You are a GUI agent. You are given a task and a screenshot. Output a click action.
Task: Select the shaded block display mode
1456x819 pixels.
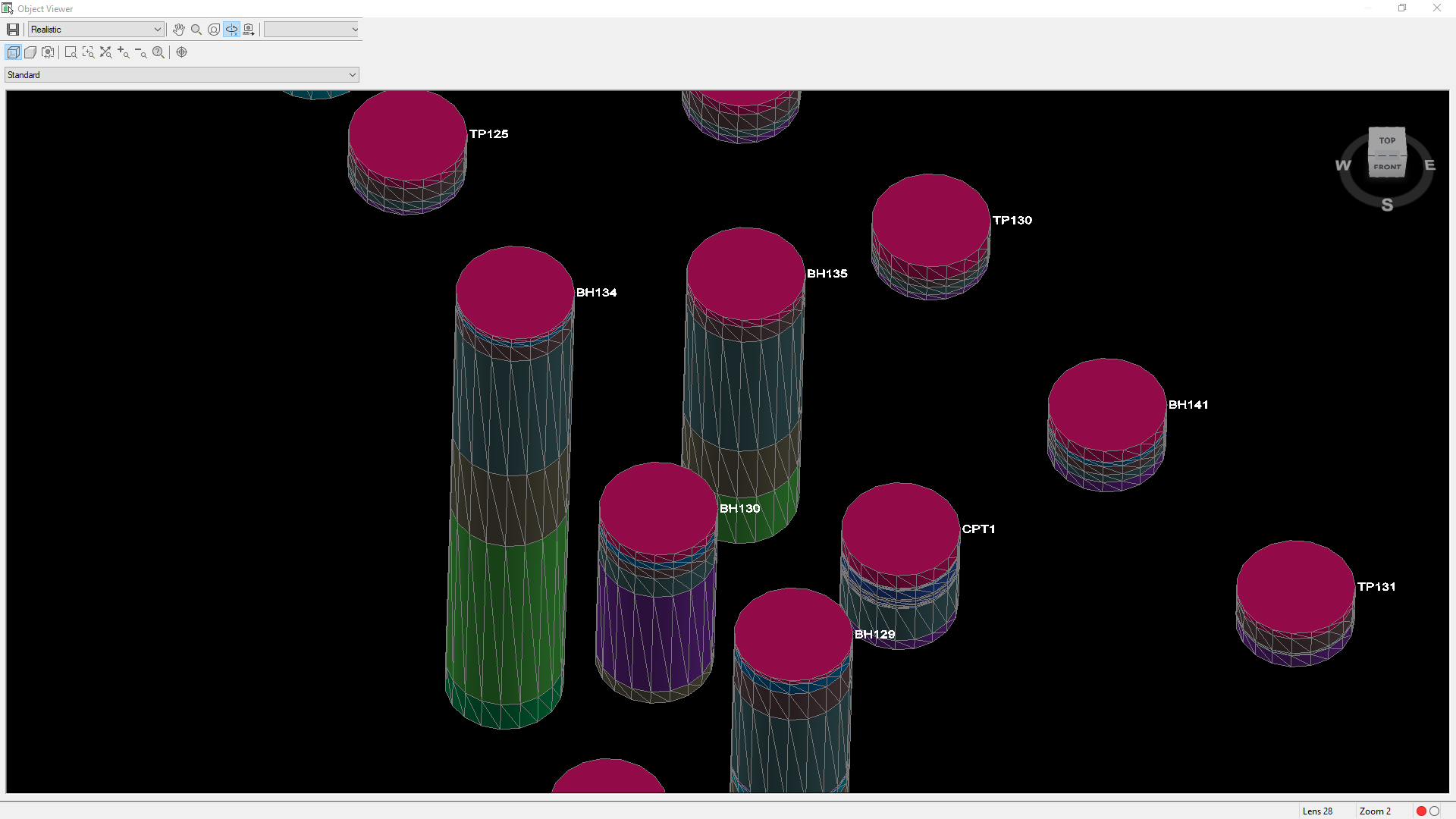[30, 52]
